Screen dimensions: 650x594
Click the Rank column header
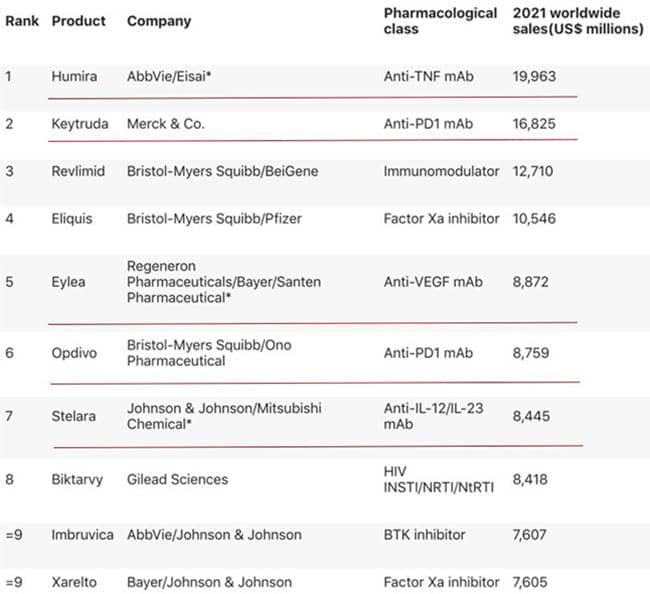(x=22, y=21)
